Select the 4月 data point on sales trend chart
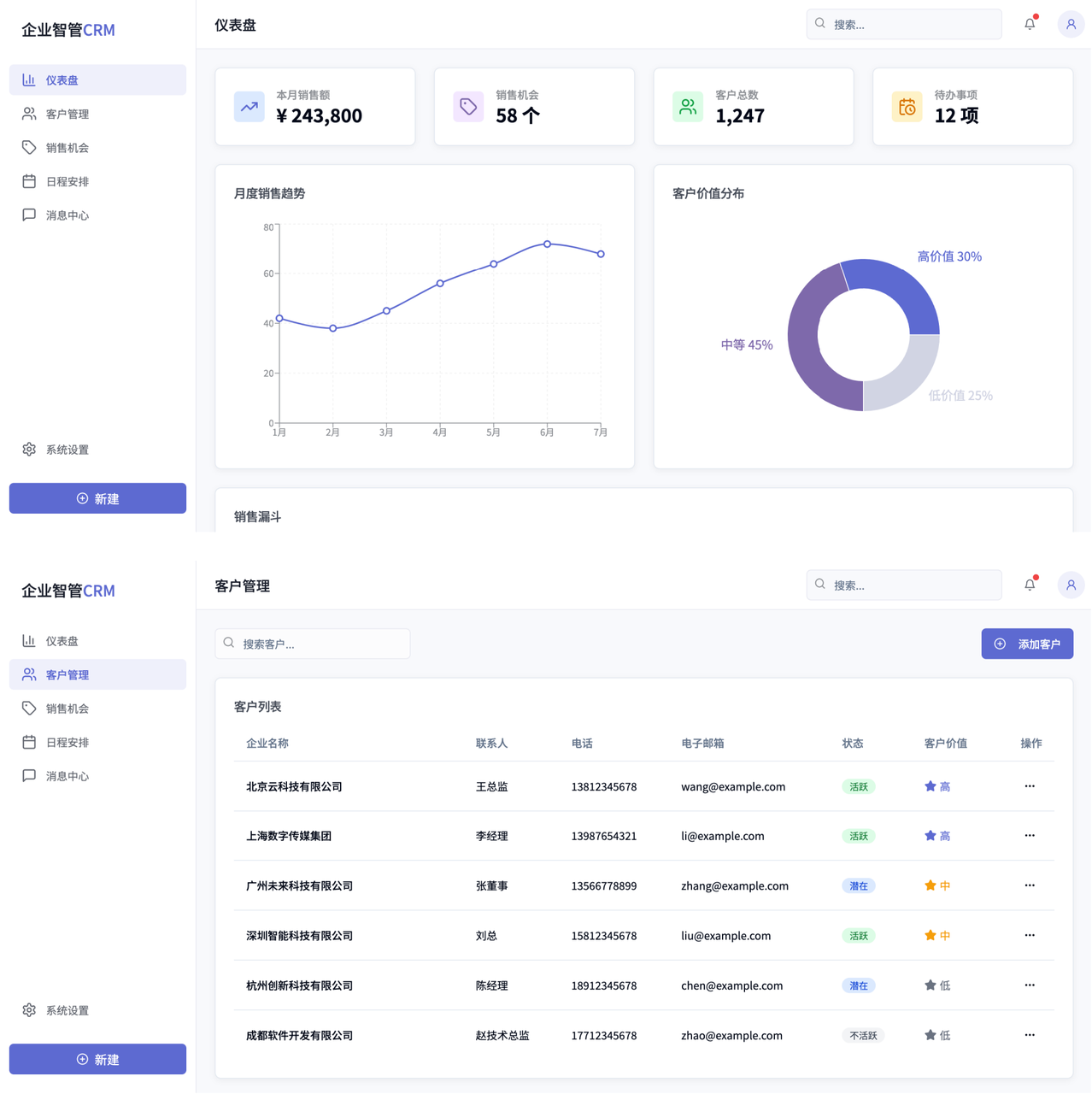 [x=440, y=283]
